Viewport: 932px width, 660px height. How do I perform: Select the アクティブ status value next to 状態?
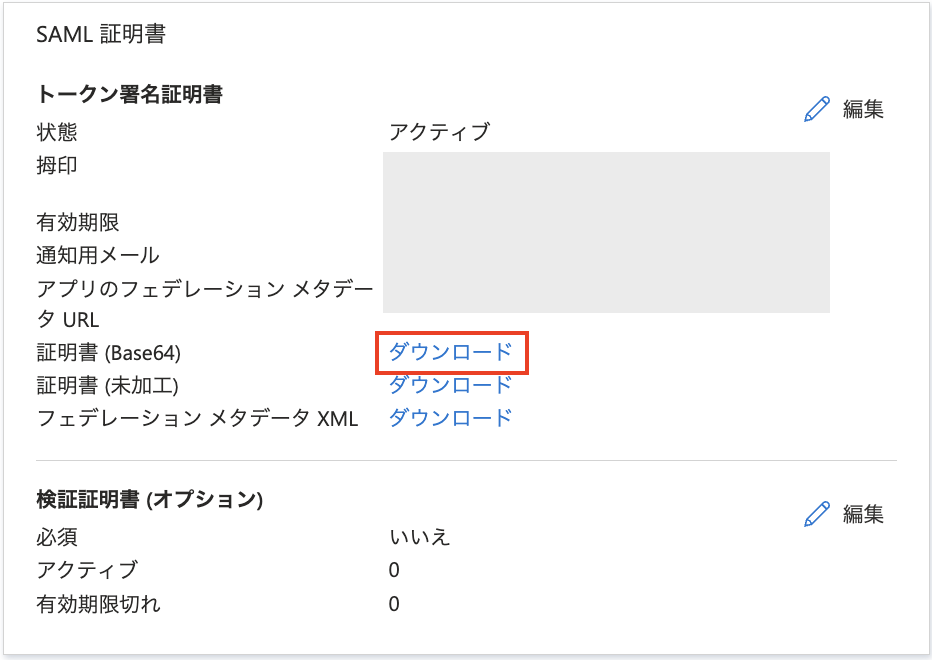(x=440, y=131)
